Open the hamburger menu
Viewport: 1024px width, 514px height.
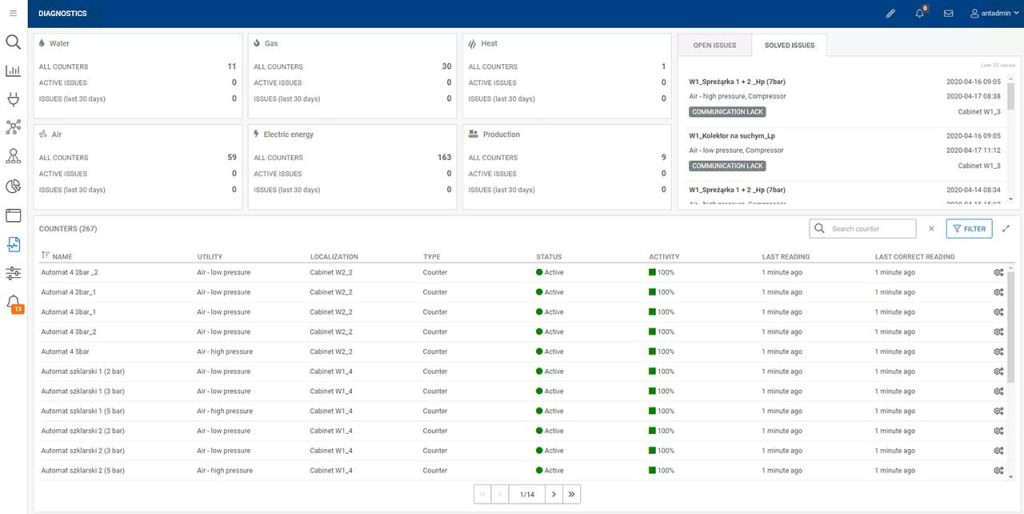13,13
